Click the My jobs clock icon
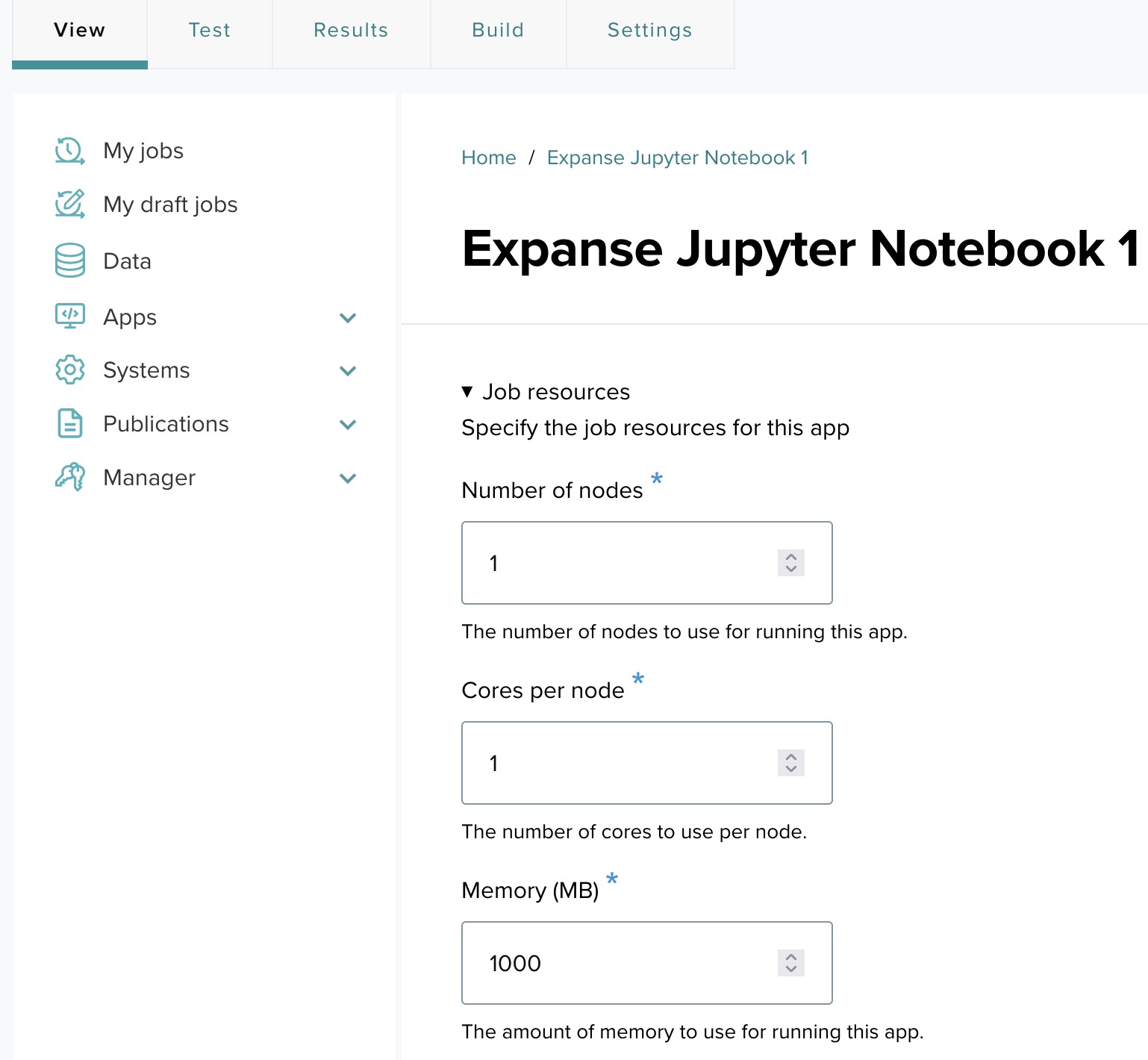Screen dimensions: 1148x1060 point(69,151)
